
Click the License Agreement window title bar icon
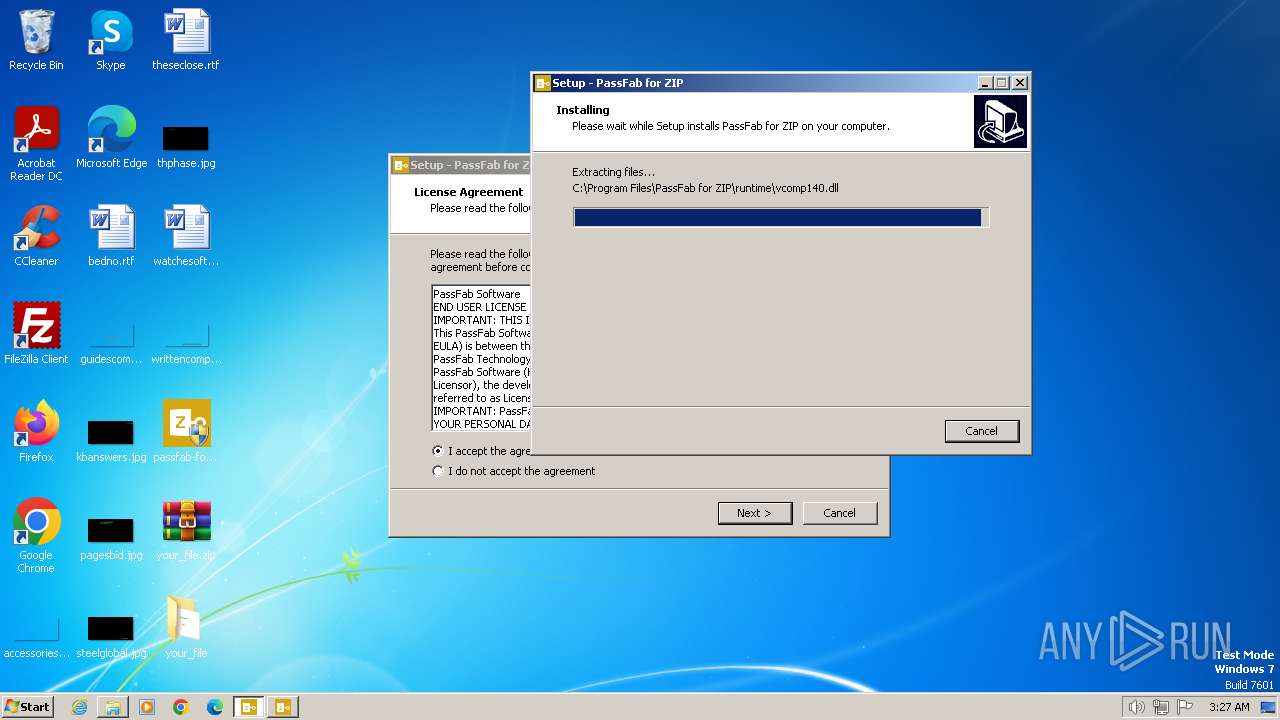401,165
